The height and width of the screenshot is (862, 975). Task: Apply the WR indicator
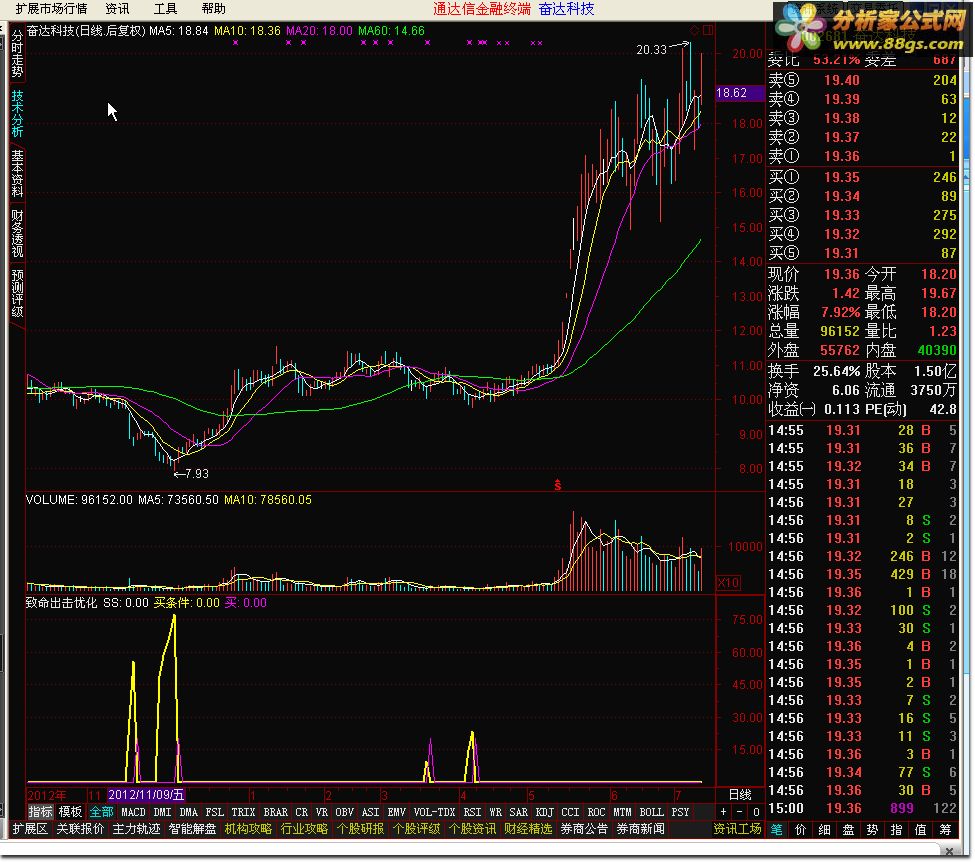(496, 812)
